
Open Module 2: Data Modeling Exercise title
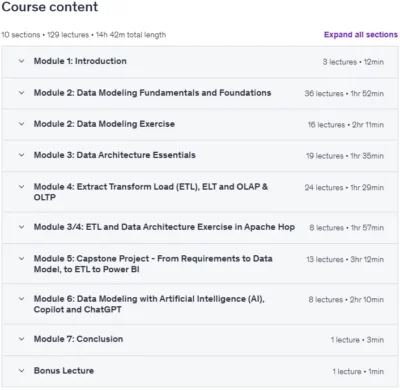[104, 124]
